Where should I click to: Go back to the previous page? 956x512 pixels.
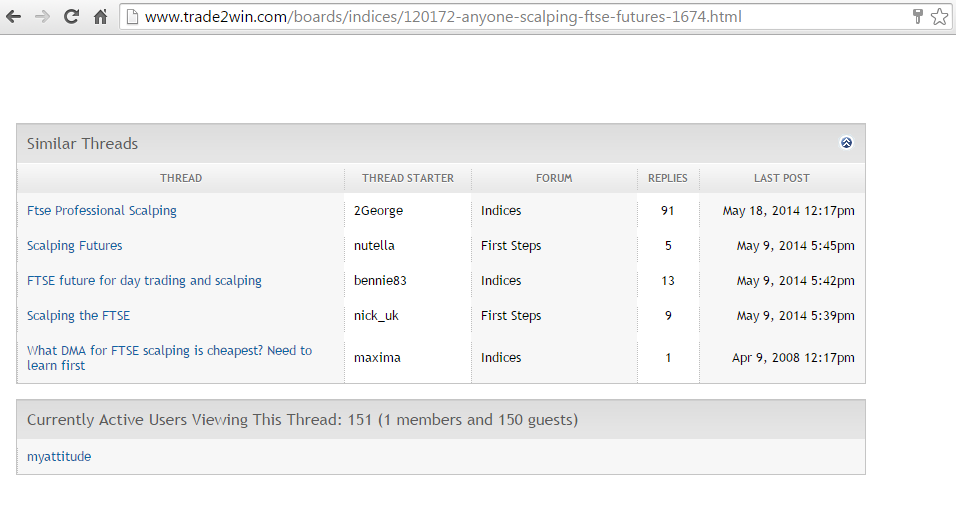14,17
